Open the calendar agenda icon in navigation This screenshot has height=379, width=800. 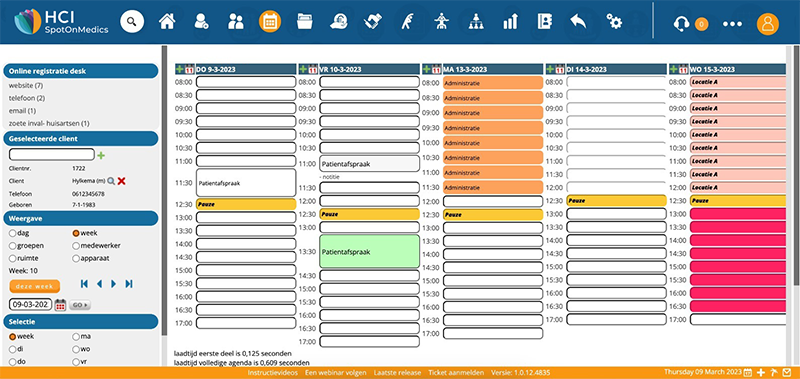(x=270, y=22)
